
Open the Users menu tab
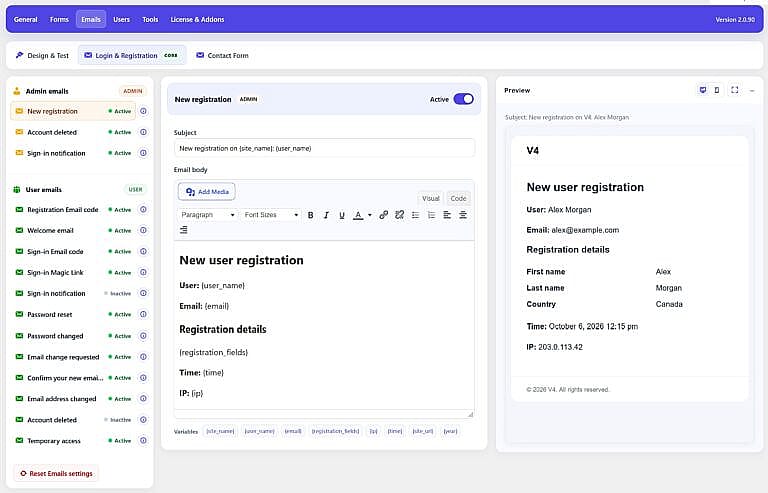(121, 20)
